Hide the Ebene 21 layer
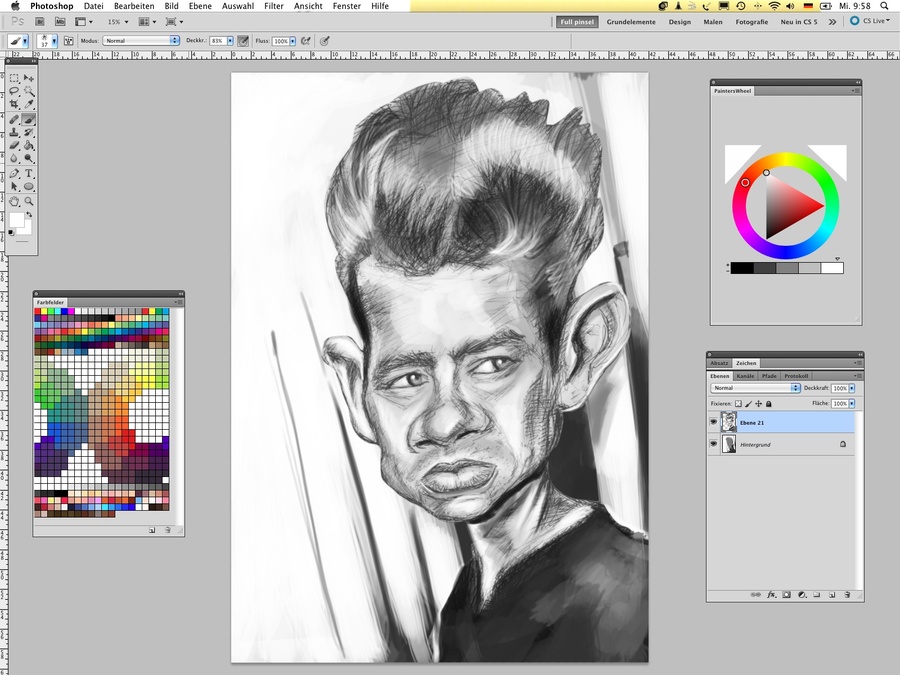900x675 pixels. tap(713, 422)
